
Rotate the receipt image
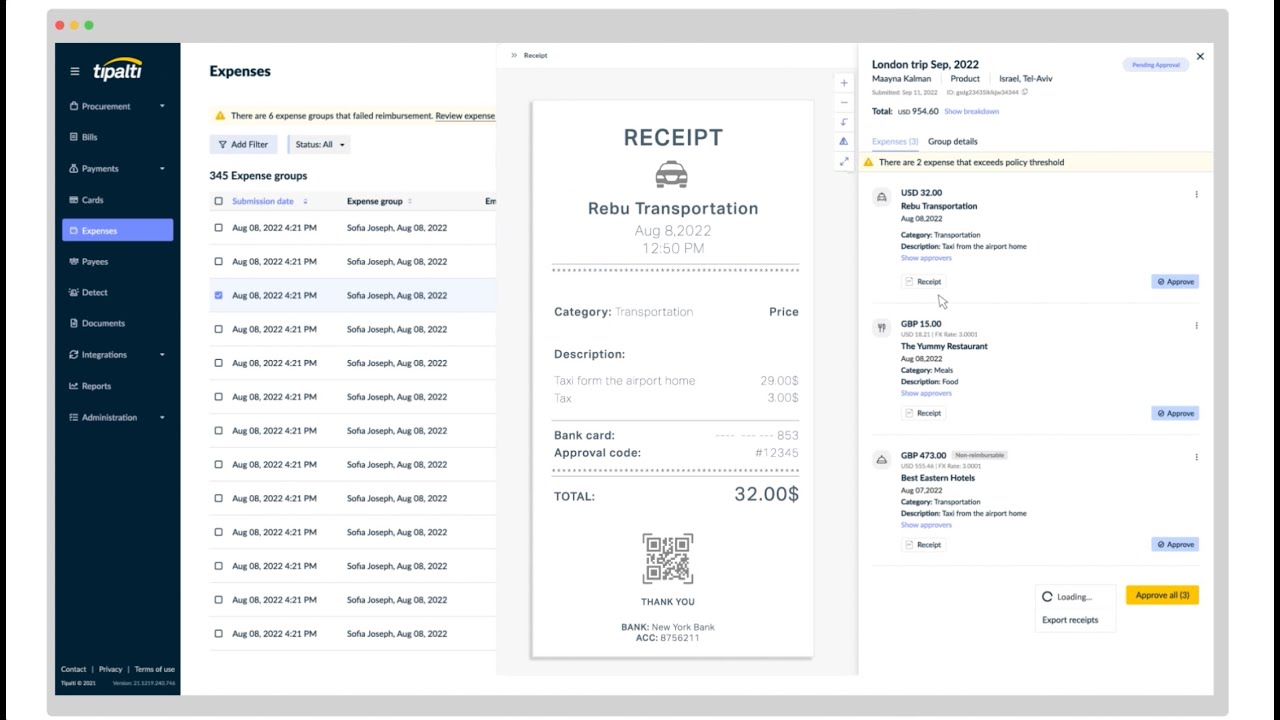coord(844,122)
